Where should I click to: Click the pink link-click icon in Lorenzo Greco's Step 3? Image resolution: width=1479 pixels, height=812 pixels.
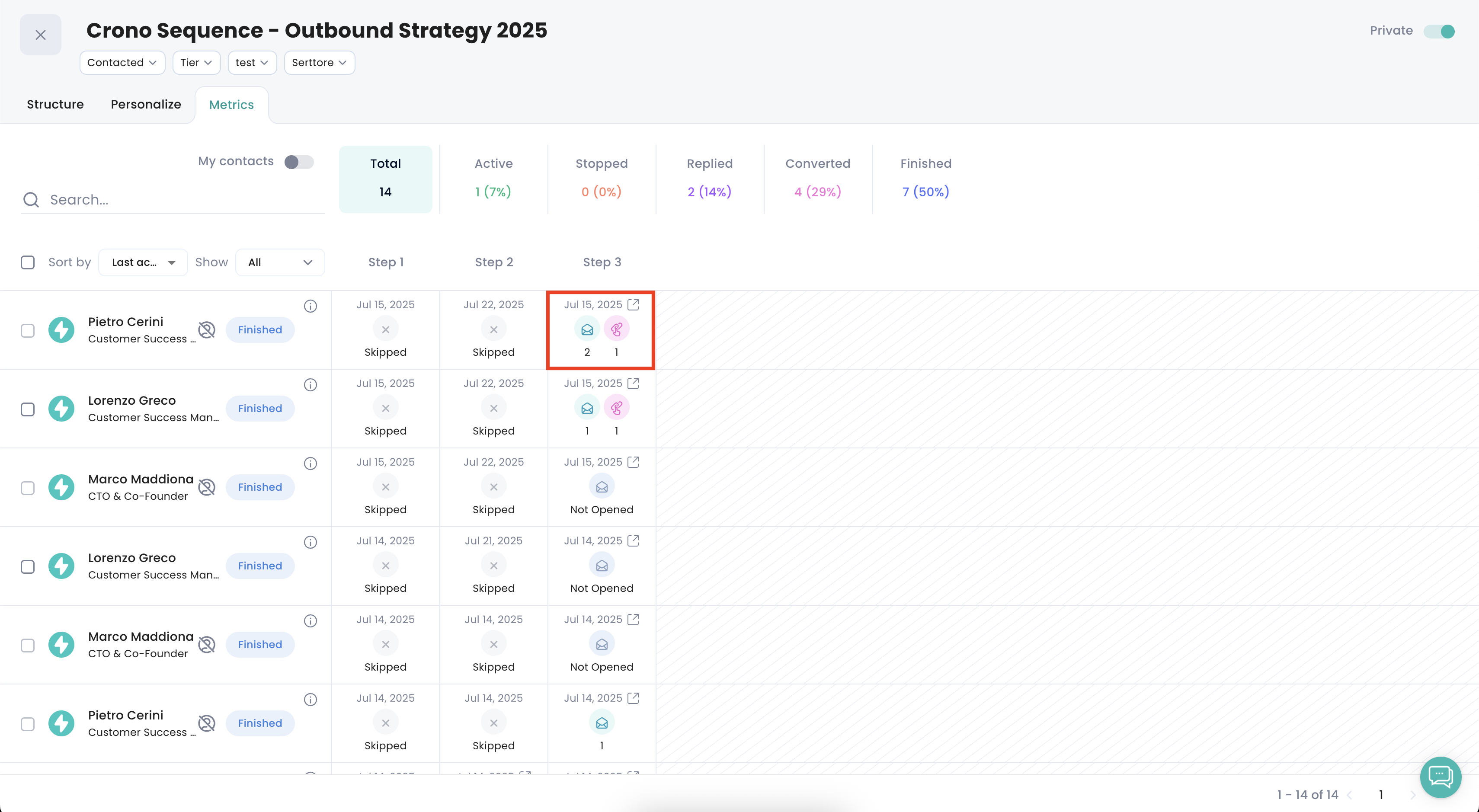coord(616,408)
